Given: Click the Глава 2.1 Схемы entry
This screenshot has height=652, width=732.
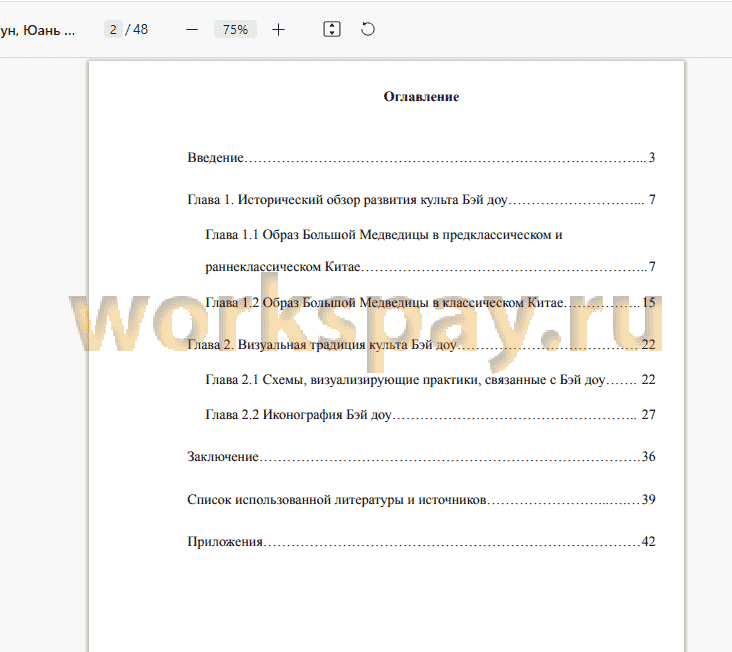Looking at the screenshot, I should pos(430,380).
